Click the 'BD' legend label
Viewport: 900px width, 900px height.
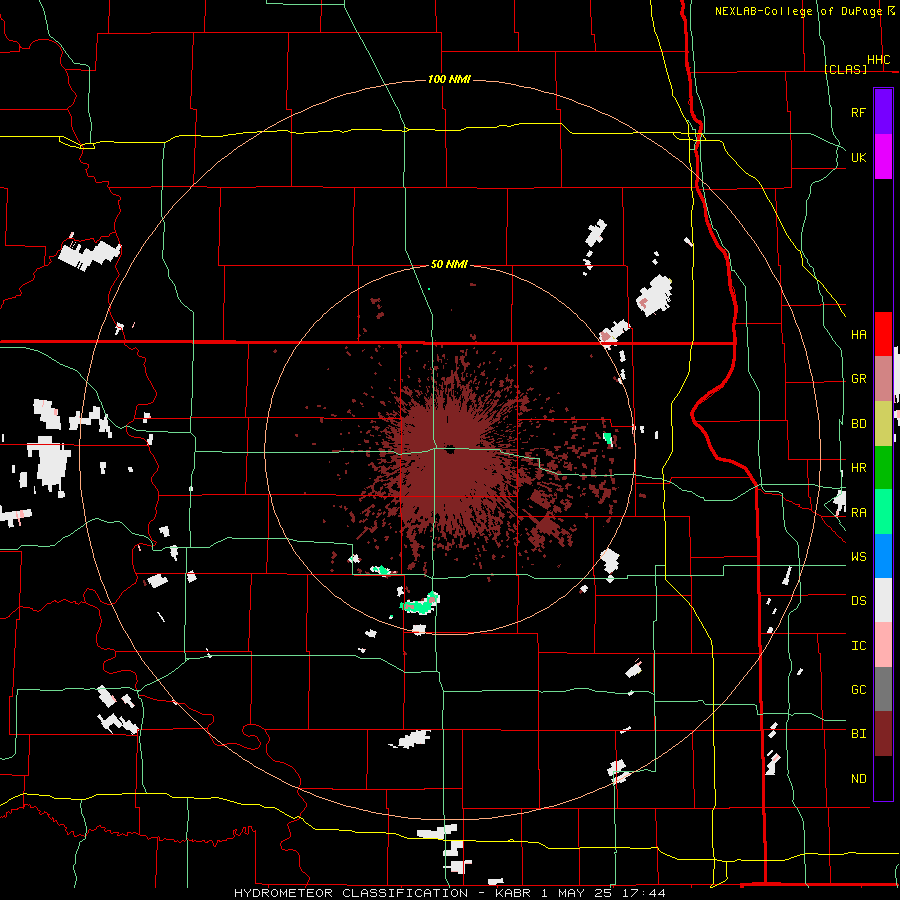(x=858, y=424)
